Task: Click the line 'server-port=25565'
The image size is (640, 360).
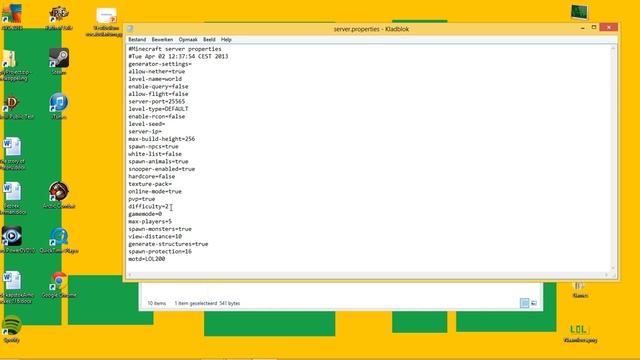Action: coord(156,101)
